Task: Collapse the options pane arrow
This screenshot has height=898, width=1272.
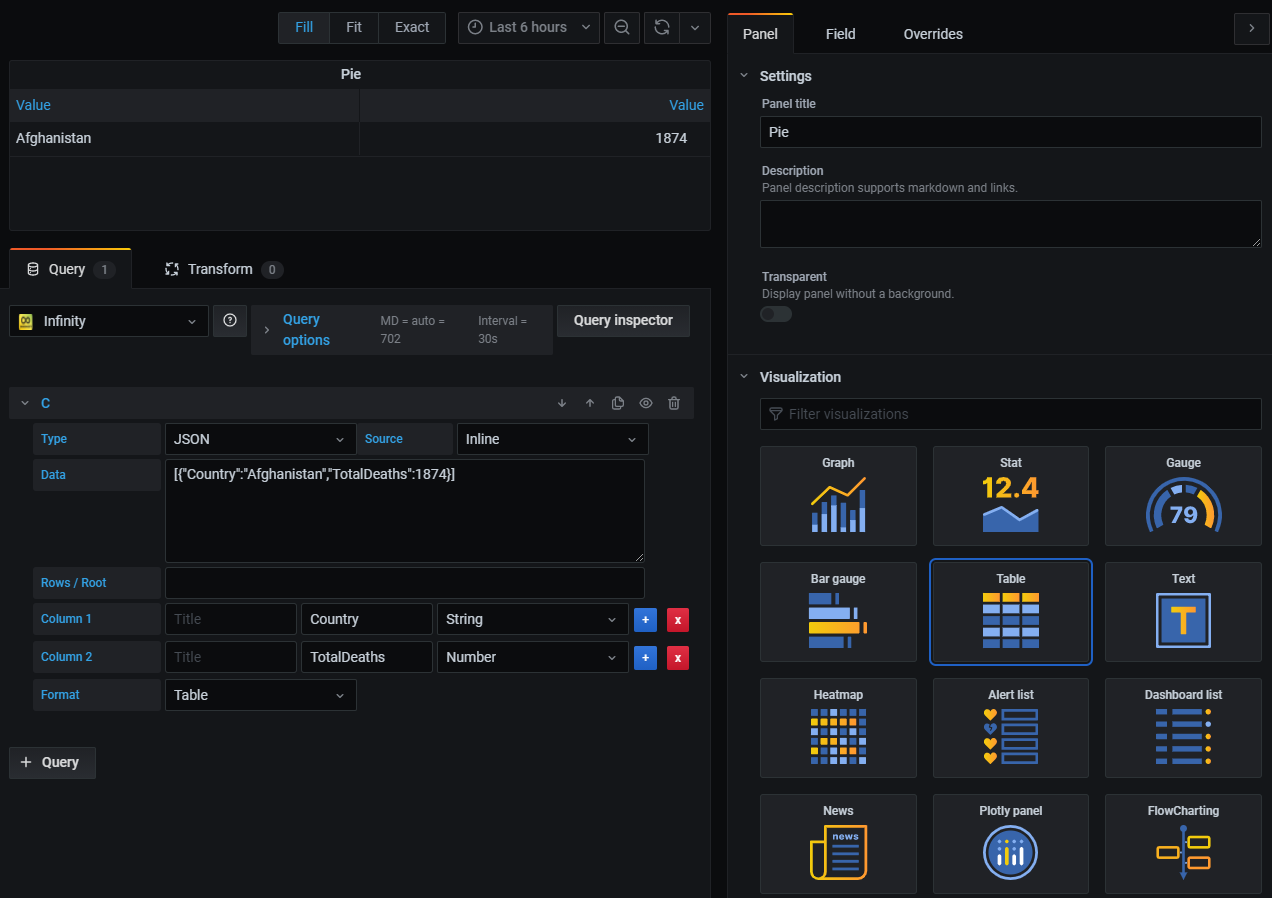Action: [x=1251, y=28]
